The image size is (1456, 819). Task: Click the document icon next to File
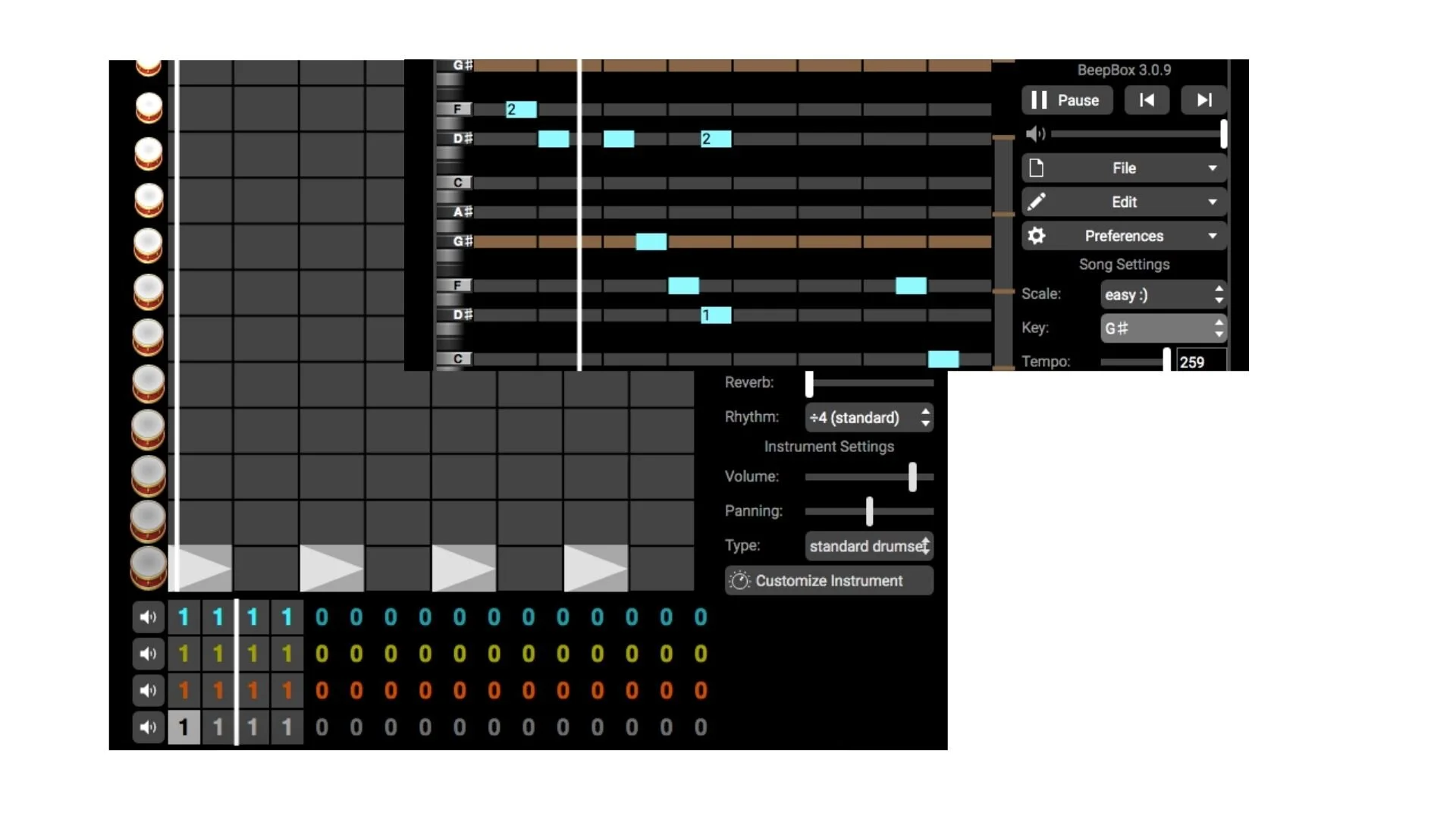click(1037, 168)
